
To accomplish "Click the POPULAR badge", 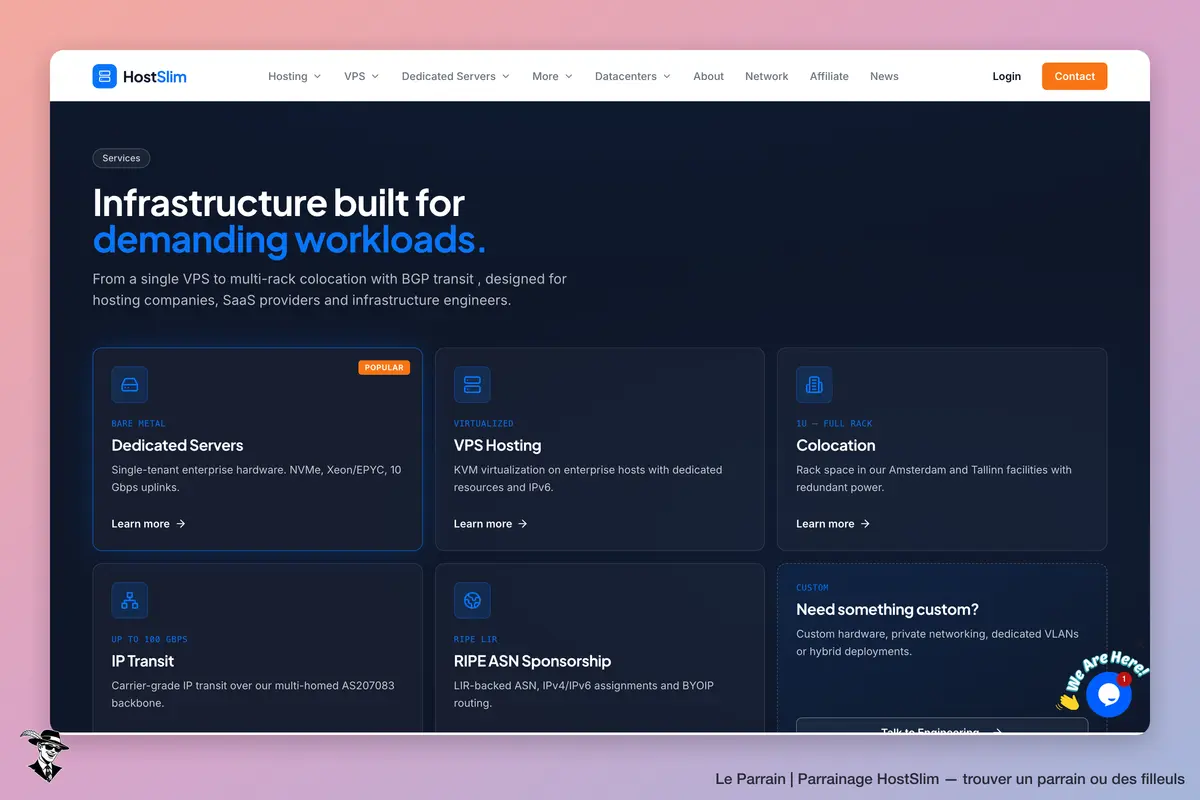I will point(384,367).
